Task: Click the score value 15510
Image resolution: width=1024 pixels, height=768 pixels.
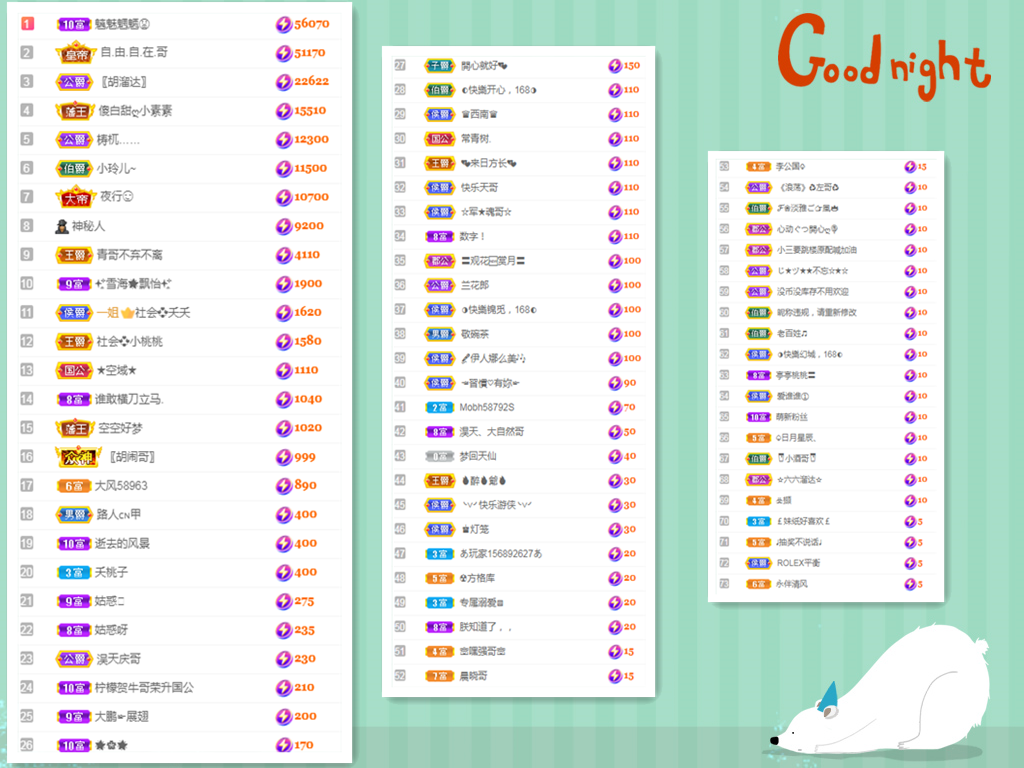Action: coord(310,111)
